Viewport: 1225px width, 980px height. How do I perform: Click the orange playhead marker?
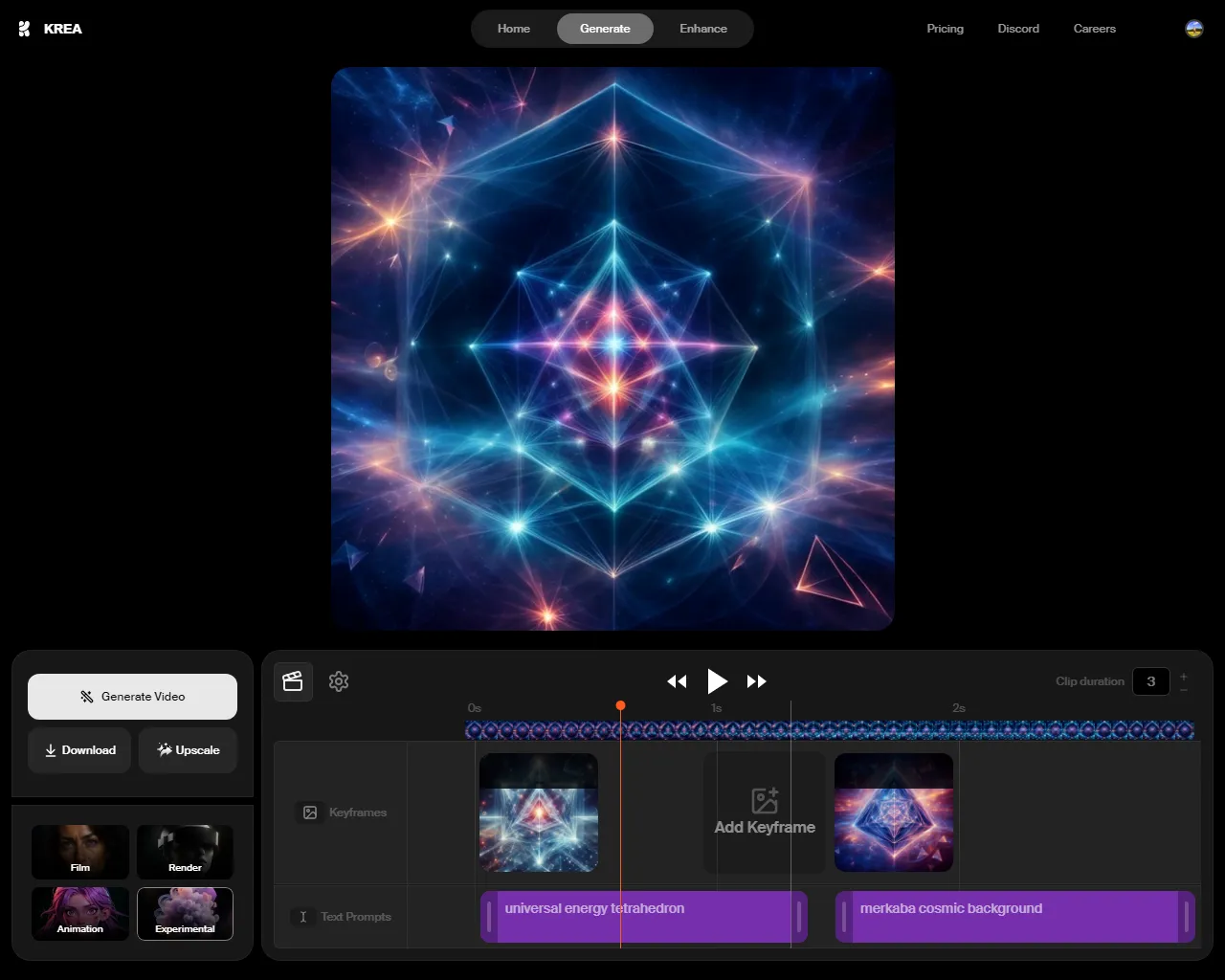[x=620, y=705]
